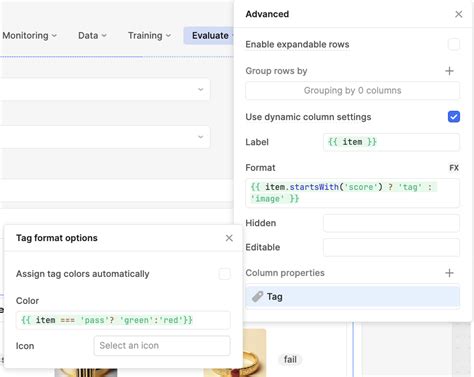Expand the Data chevron arrow
This screenshot has width=474, height=377.
coord(104,36)
